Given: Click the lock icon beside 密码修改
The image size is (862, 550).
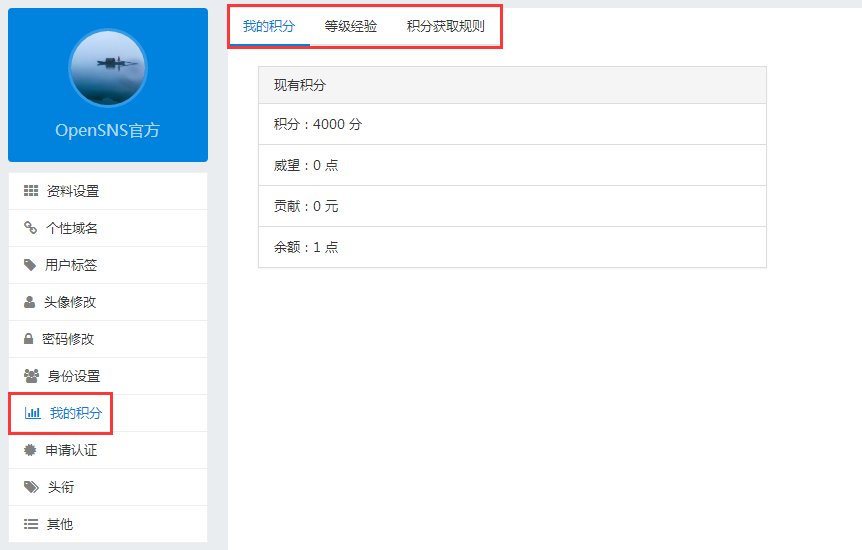Looking at the screenshot, I should (29, 339).
